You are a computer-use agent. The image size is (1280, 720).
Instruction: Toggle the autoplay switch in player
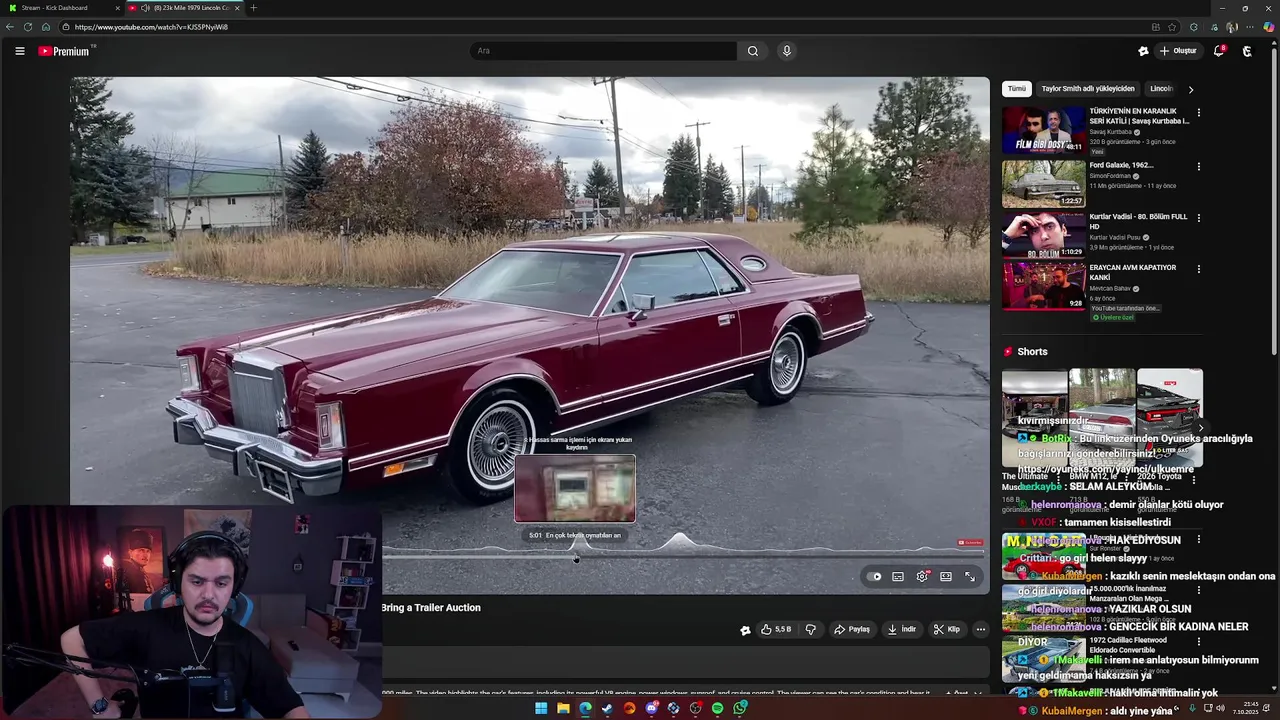point(875,577)
